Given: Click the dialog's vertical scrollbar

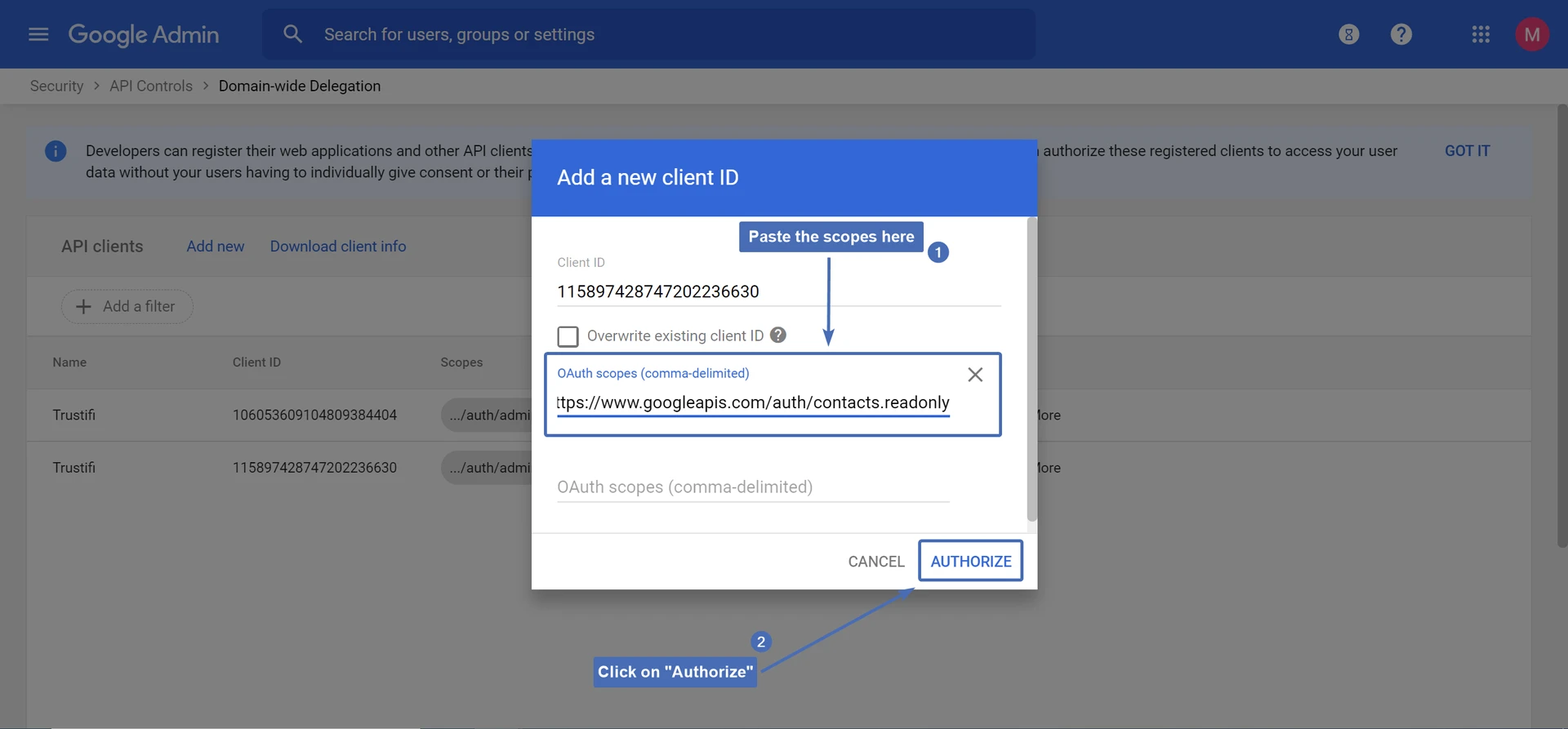Looking at the screenshot, I should tap(1031, 369).
